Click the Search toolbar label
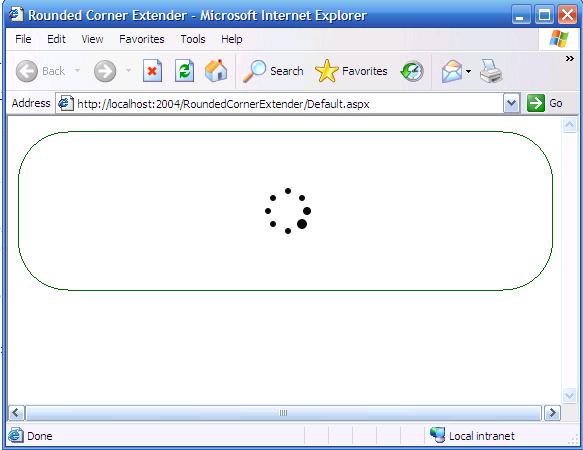Screen dimensions: 583x450 click(x=287, y=71)
